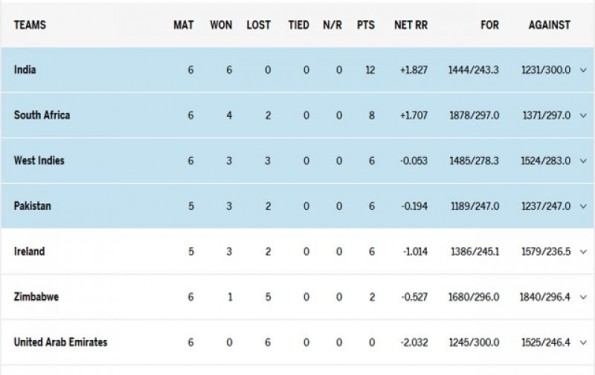
Task: Click the AGAINST column header
Action: pyautogui.click(x=549, y=25)
